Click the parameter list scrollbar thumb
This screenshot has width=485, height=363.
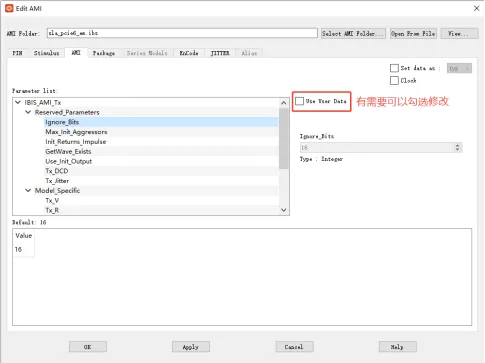tap(284, 138)
